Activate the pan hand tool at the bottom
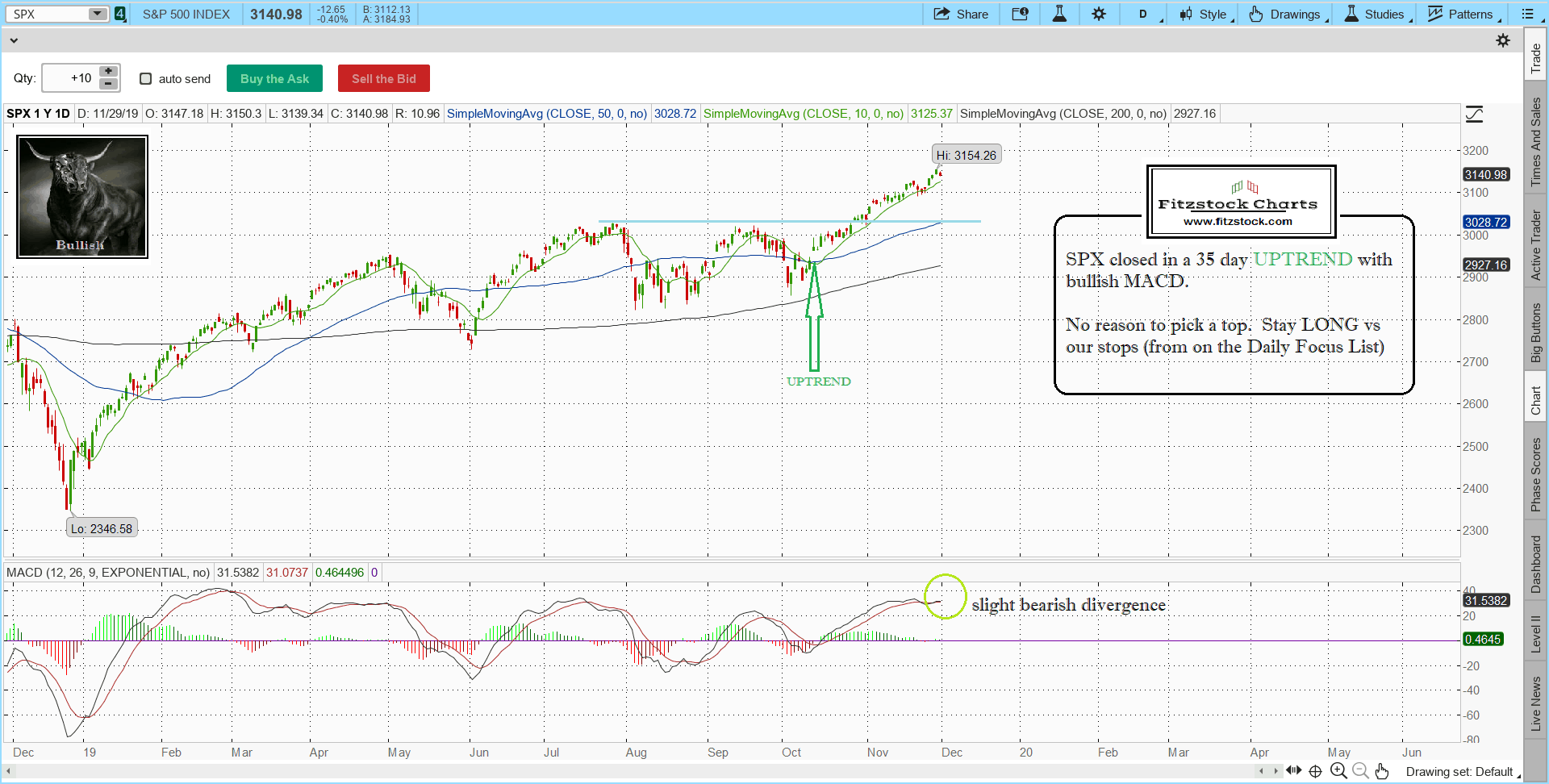This screenshot has height=784, width=1549. coord(1382,771)
